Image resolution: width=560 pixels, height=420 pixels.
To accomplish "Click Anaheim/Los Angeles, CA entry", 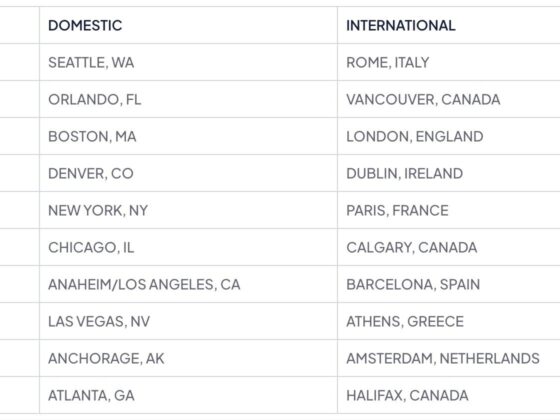I will [144, 284].
